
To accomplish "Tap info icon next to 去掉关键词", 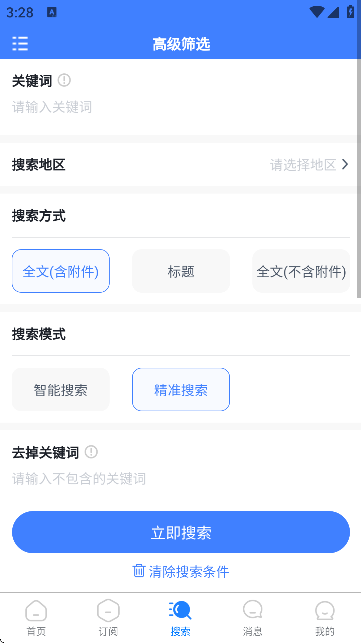I will click(91, 452).
